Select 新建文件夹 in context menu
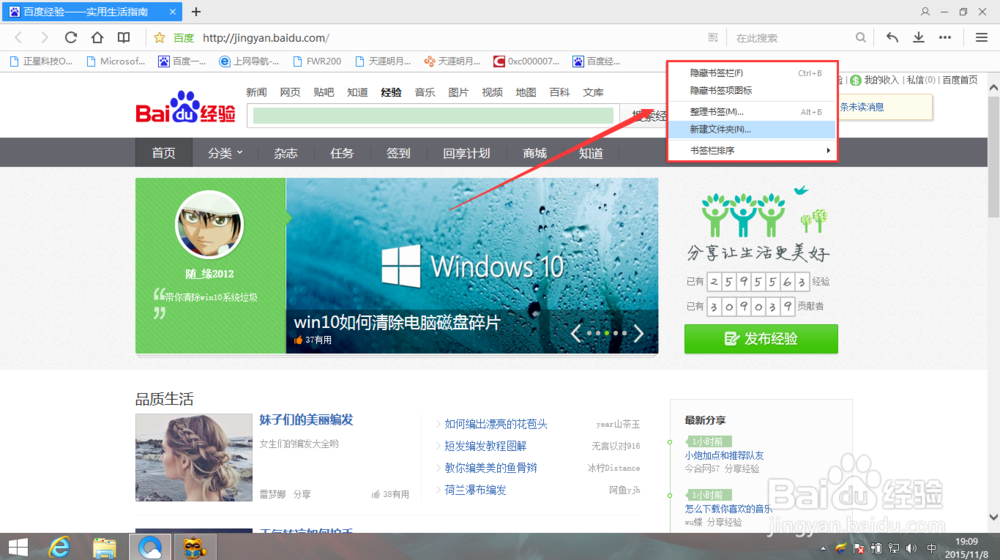Screen dimensions: 1000x560 752,129
